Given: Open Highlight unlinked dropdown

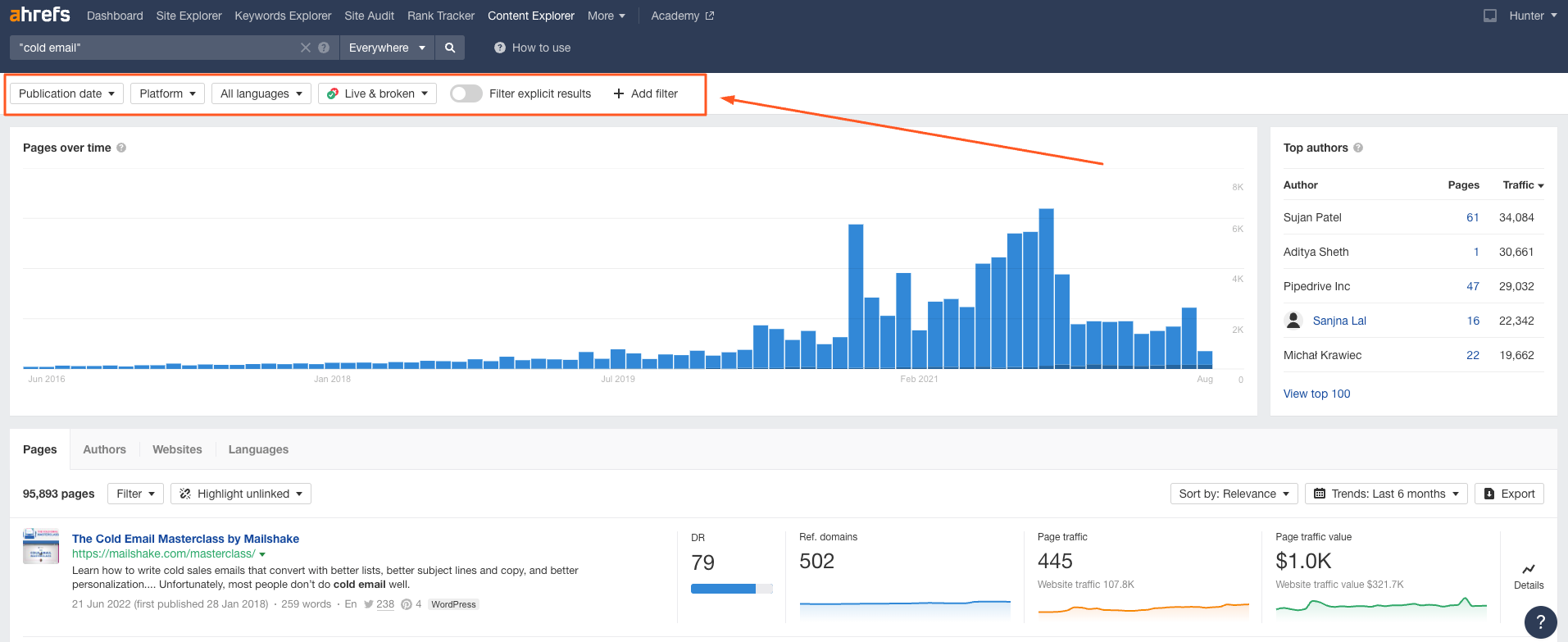Looking at the screenshot, I should [241, 494].
